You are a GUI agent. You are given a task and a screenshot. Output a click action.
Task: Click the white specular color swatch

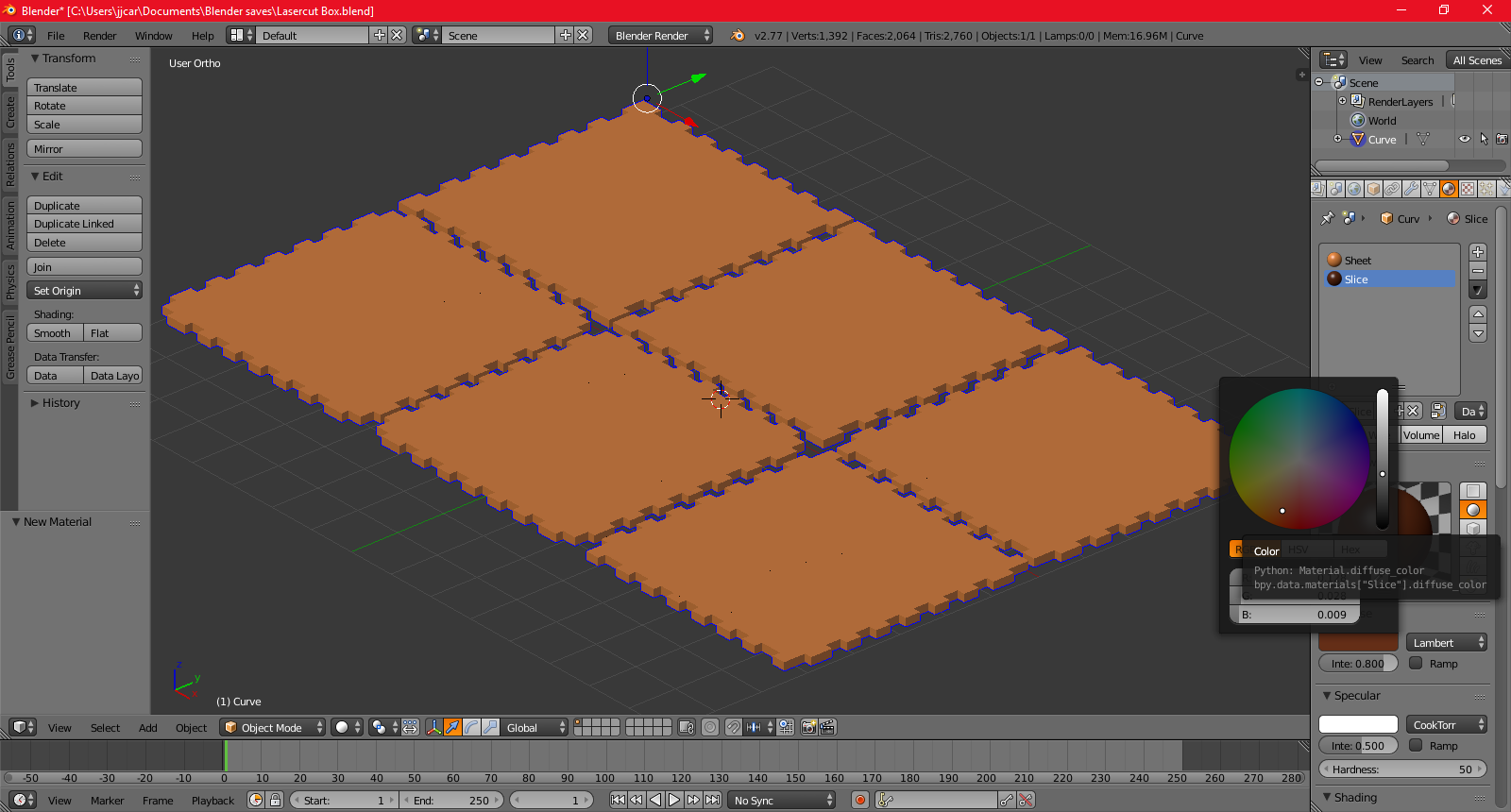(x=1358, y=724)
